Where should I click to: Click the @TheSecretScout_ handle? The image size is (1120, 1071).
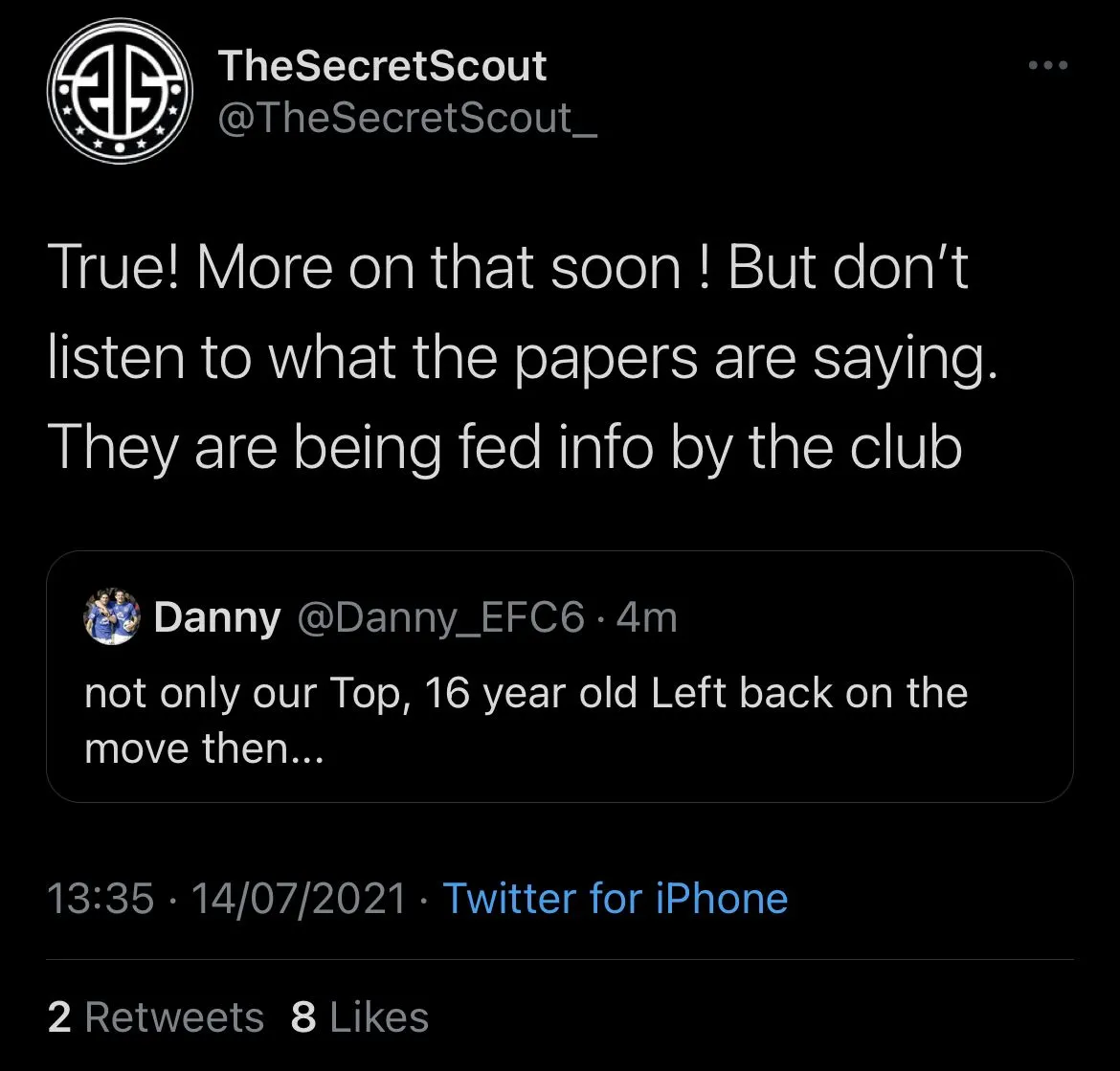[x=407, y=118]
